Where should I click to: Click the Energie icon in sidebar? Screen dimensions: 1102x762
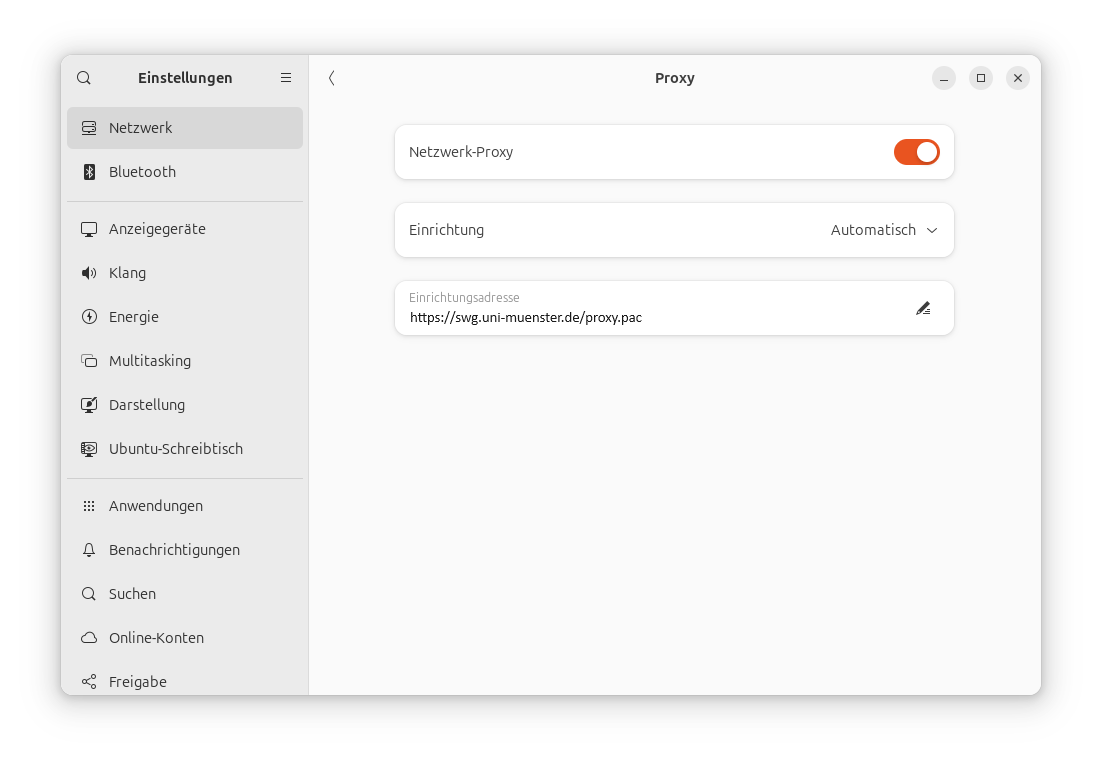89,317
